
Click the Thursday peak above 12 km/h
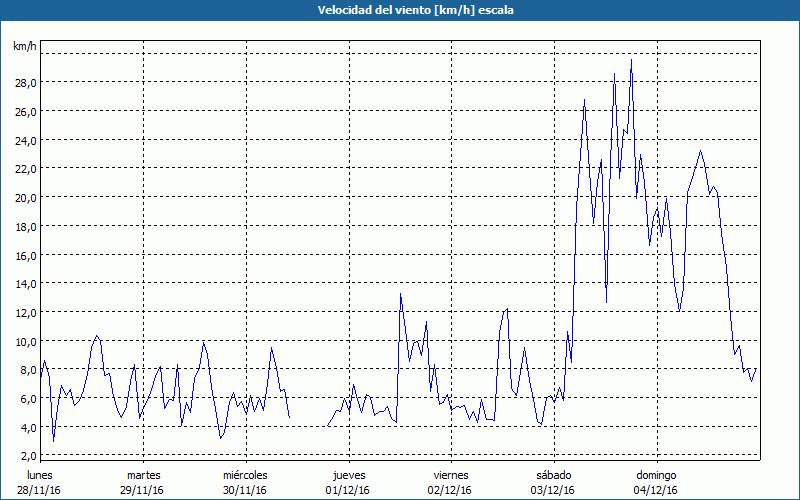coord(401,294)
